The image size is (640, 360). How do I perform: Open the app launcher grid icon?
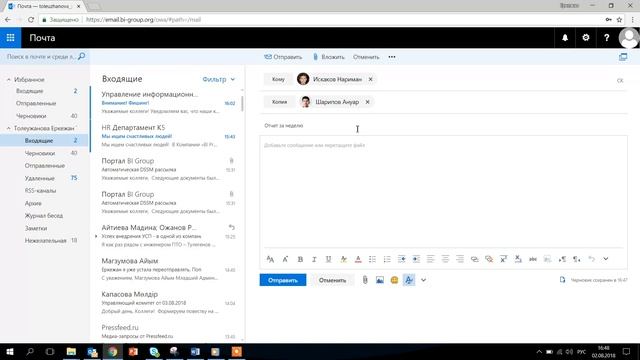click(x=10, y=38)
